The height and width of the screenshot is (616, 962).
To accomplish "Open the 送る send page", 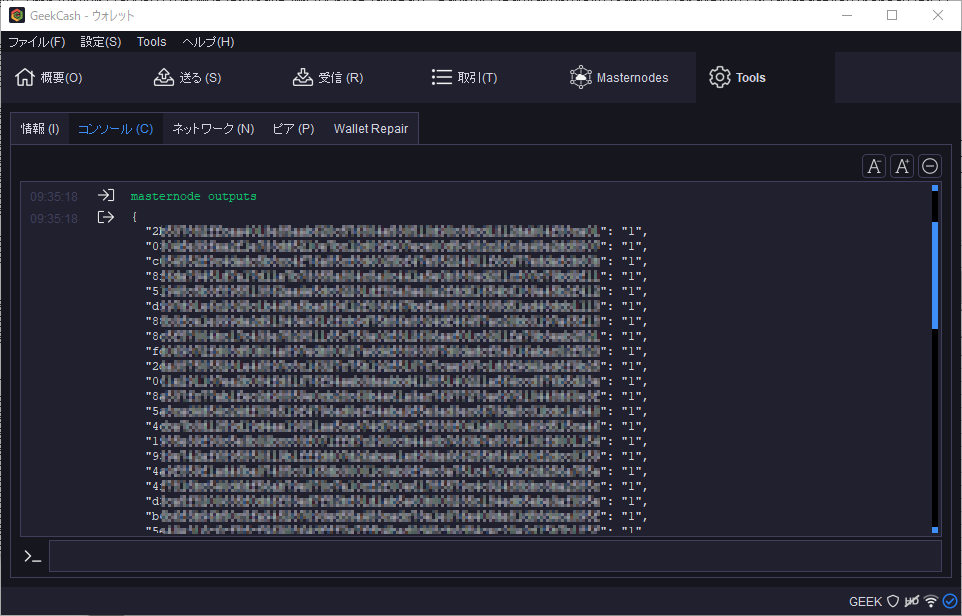I will (187, 78).
